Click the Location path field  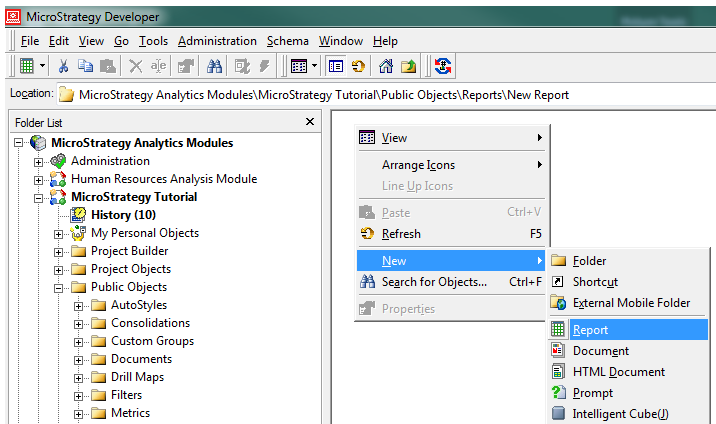pos(380,95)
